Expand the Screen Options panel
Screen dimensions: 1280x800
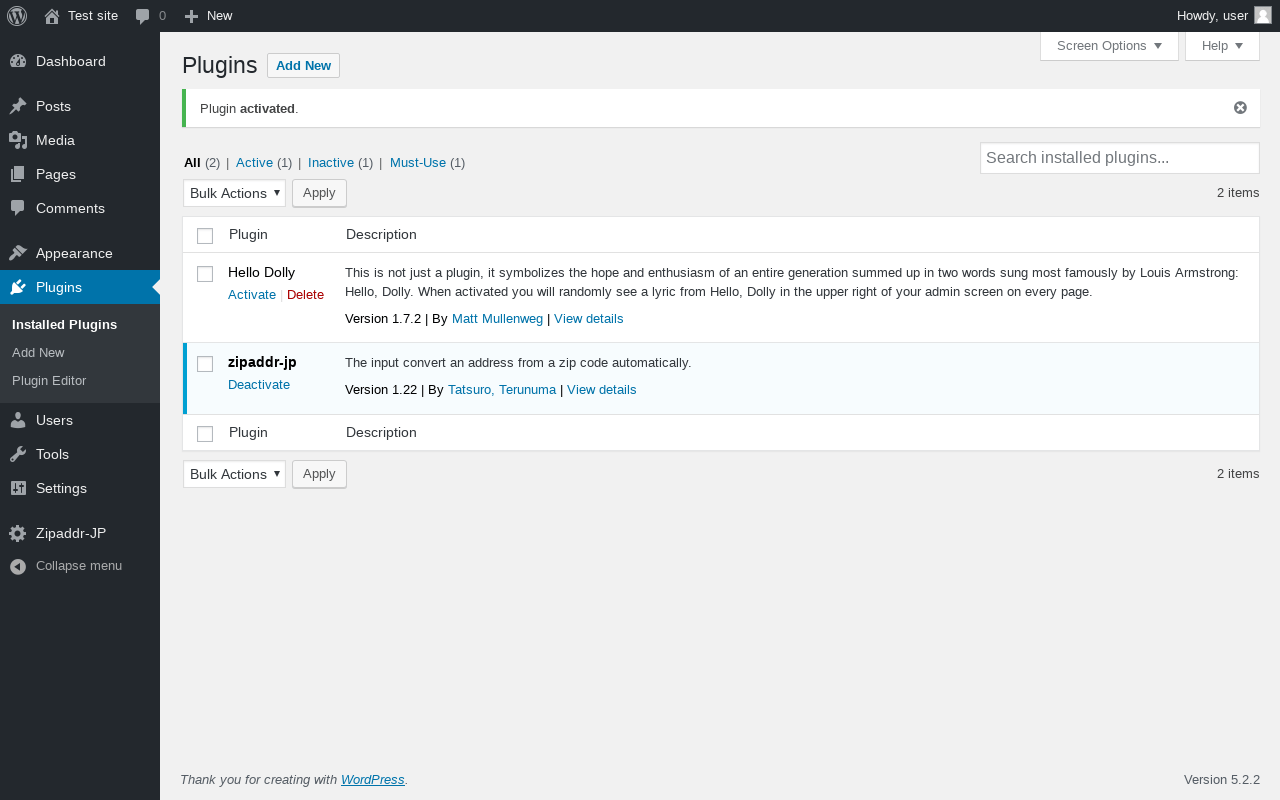click(x=1109, y=46)
